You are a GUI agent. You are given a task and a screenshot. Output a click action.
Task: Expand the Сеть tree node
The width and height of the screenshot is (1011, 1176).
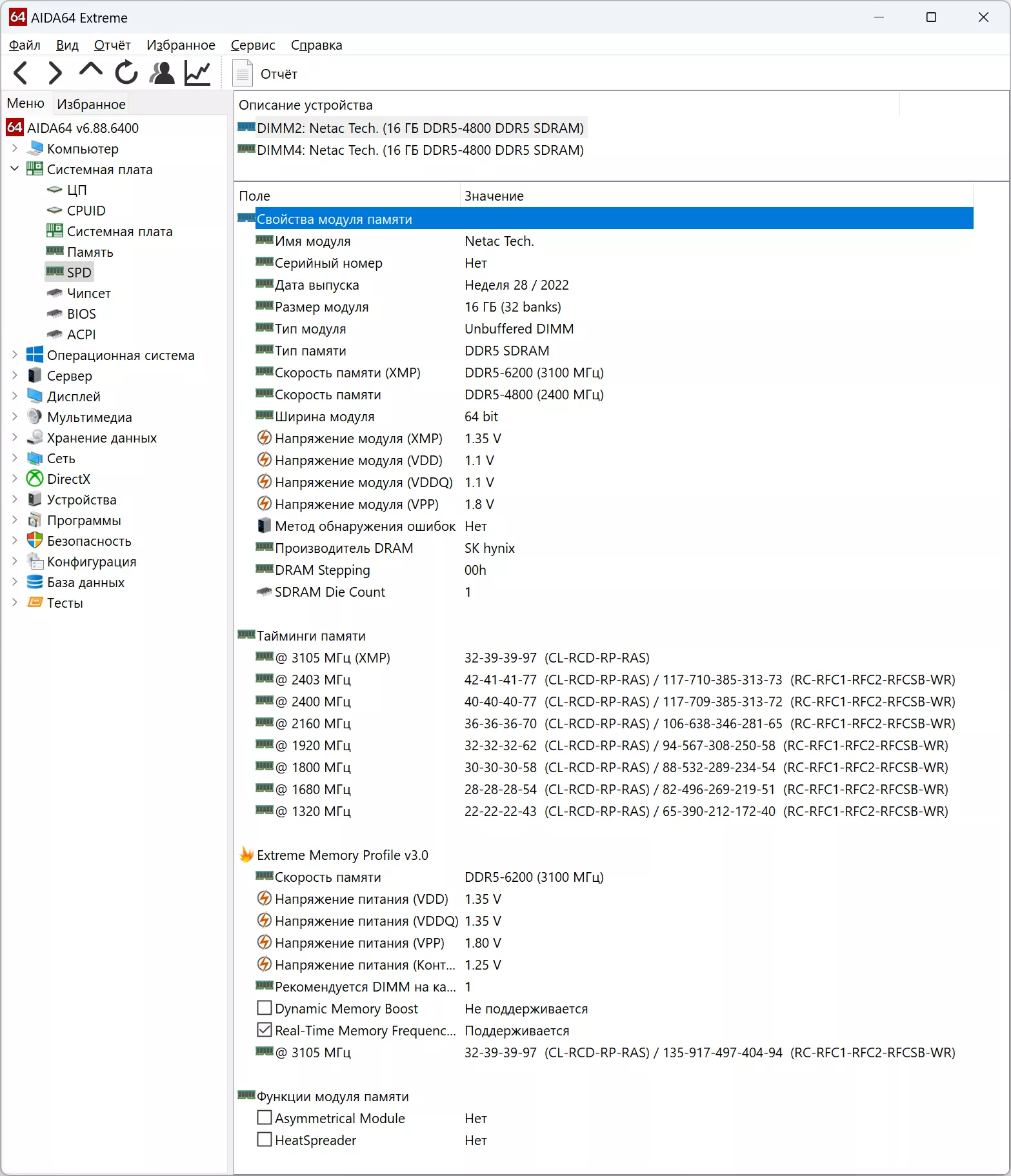15,458
